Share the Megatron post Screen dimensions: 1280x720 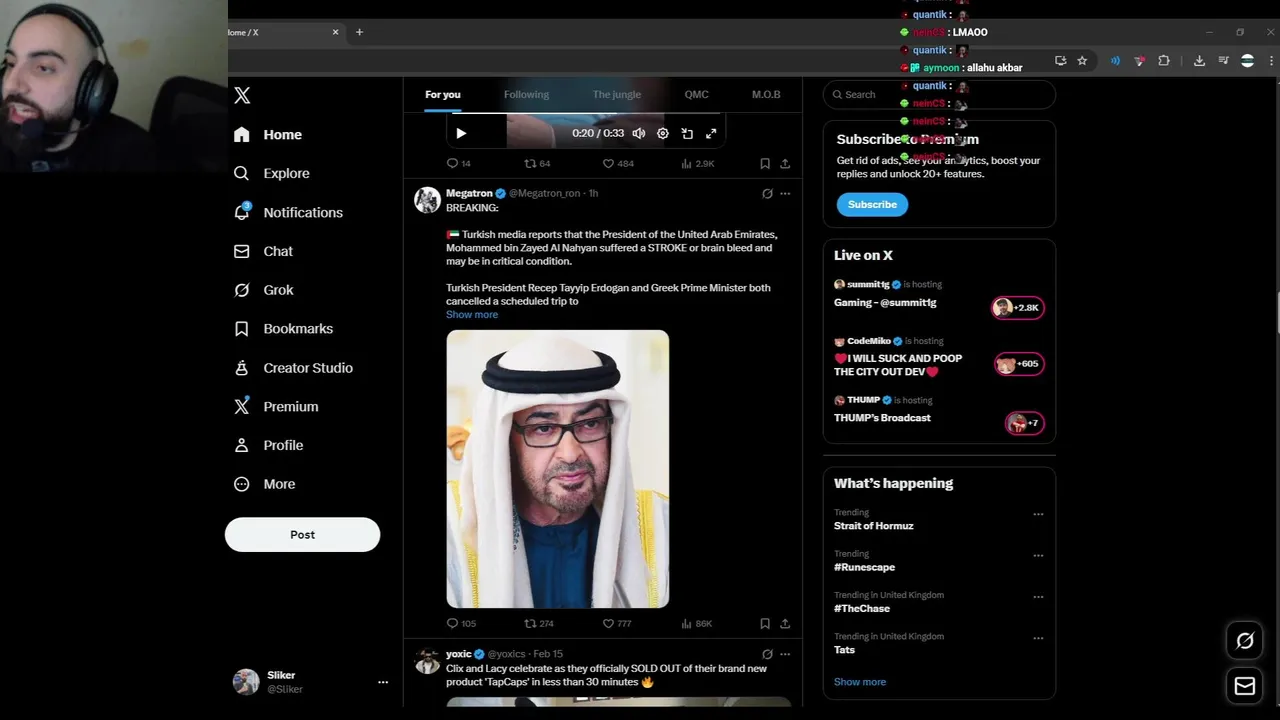[785, 623]
